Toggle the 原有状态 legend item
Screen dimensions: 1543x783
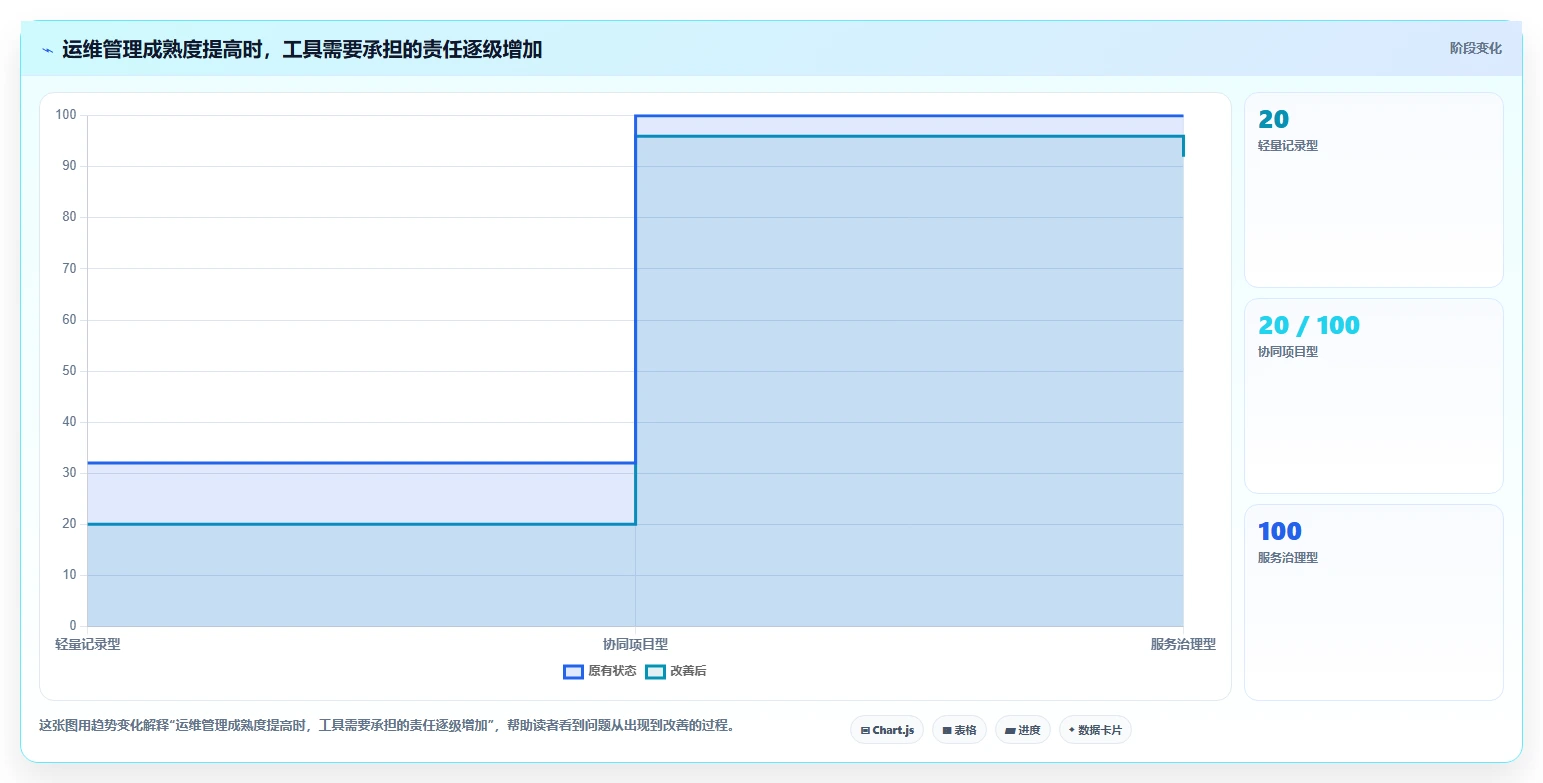[x=600, y=671]
